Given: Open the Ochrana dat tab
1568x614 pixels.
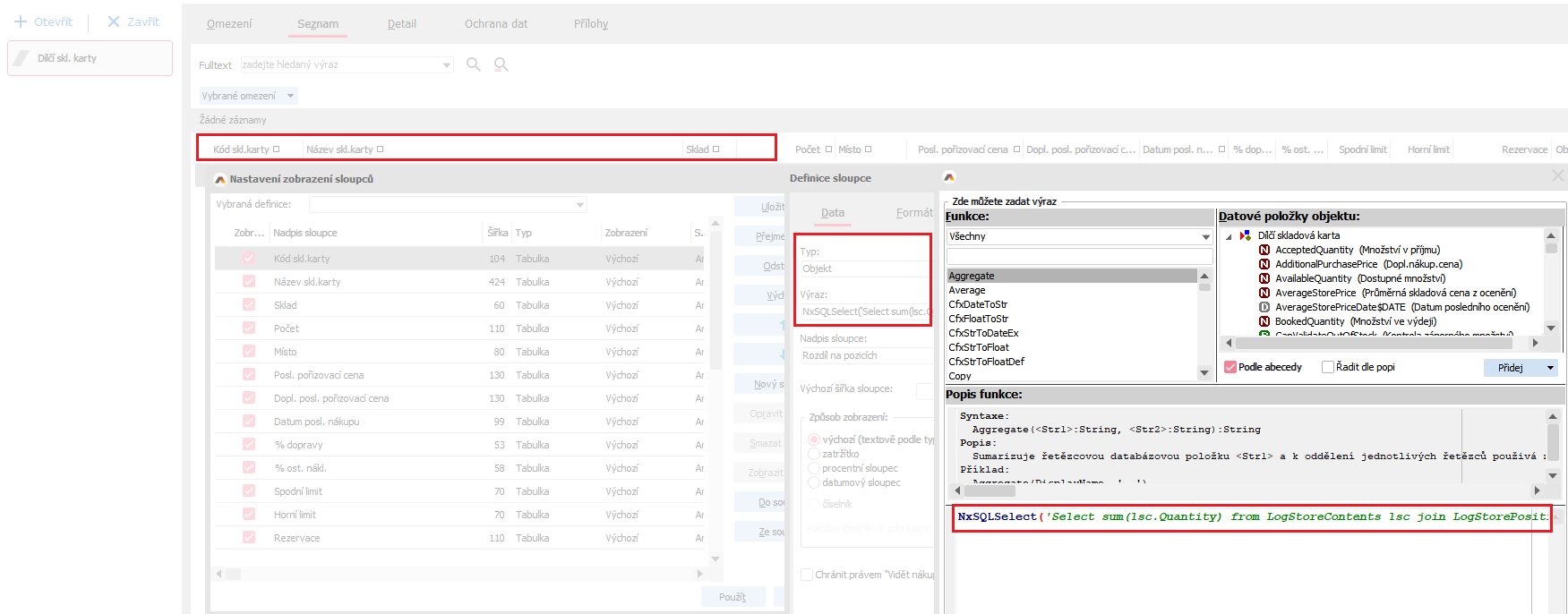Looking at the screenshot, I should [496, 24].
